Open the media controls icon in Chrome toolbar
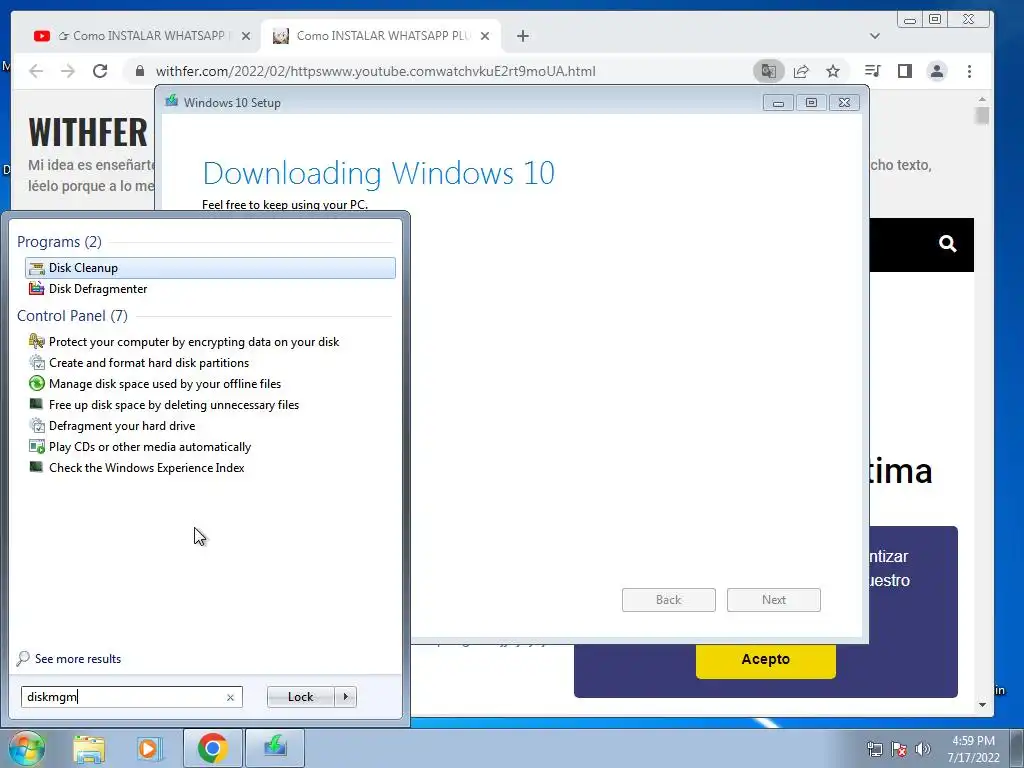Viewport: 1024px width, 768px height. point(872,71)
